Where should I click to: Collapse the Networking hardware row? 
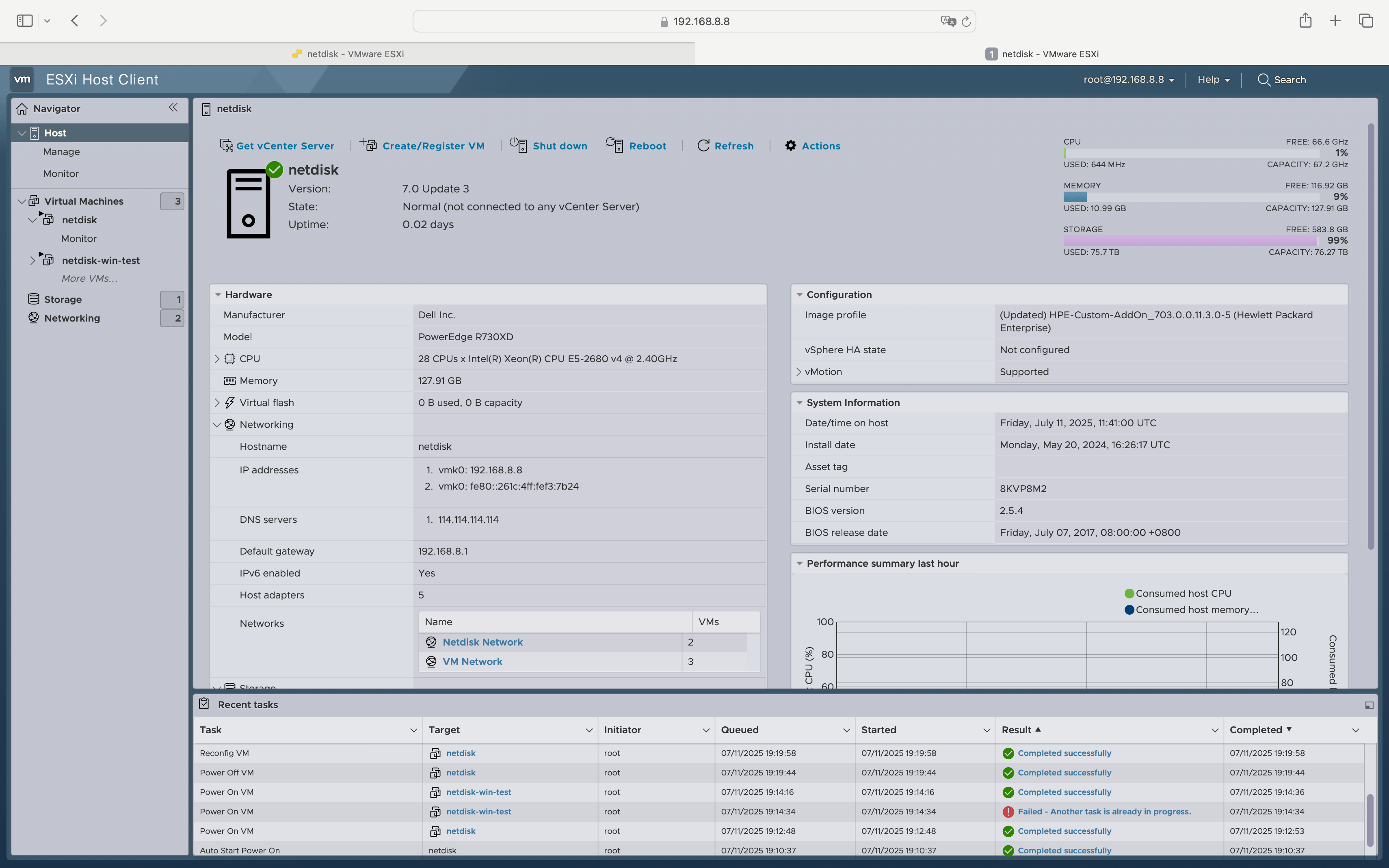point(217,424)
